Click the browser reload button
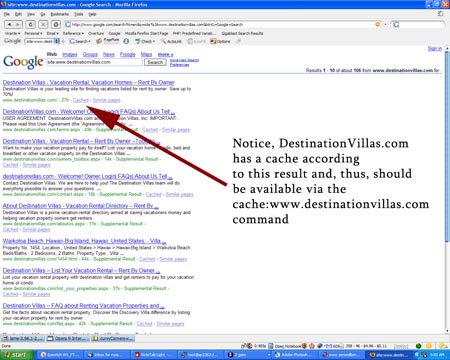Screen dimensions: 450x360 pyautogui.click(x=31, y=24)
